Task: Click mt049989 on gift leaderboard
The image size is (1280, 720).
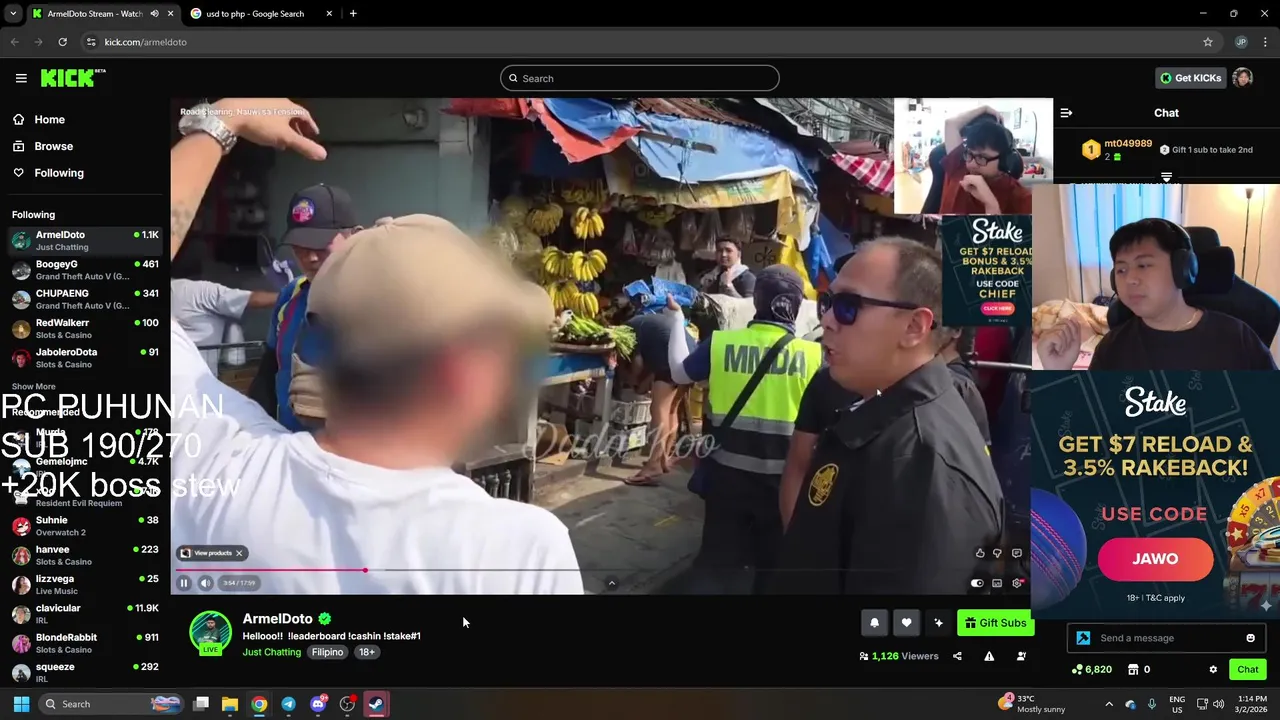Action: [1128, 144]
